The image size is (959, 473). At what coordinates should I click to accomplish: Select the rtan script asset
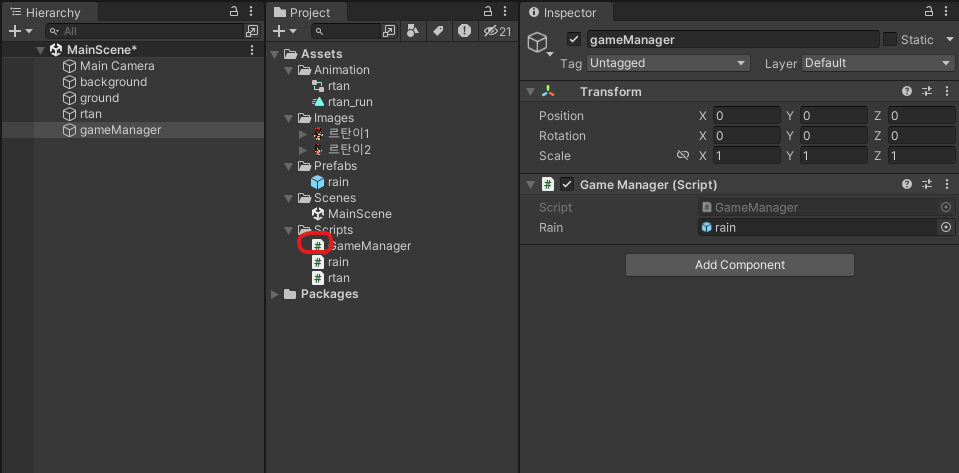tap(331, 278)
